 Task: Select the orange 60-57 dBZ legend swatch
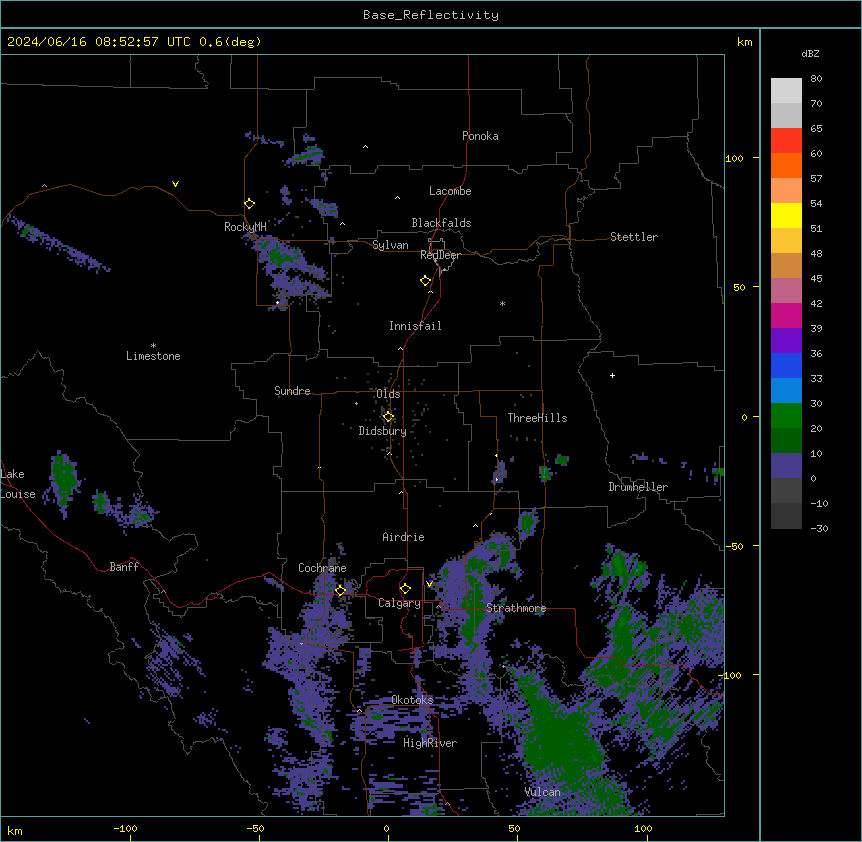coord(786,165)
